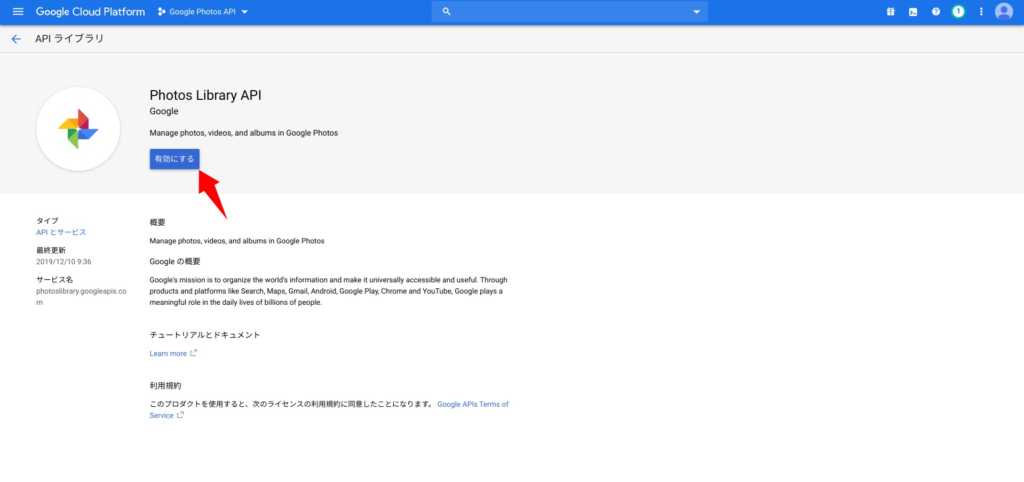This screenshot has height=482, width=1024.
Task: Click the Photos Library API heading
Action: 205,95
